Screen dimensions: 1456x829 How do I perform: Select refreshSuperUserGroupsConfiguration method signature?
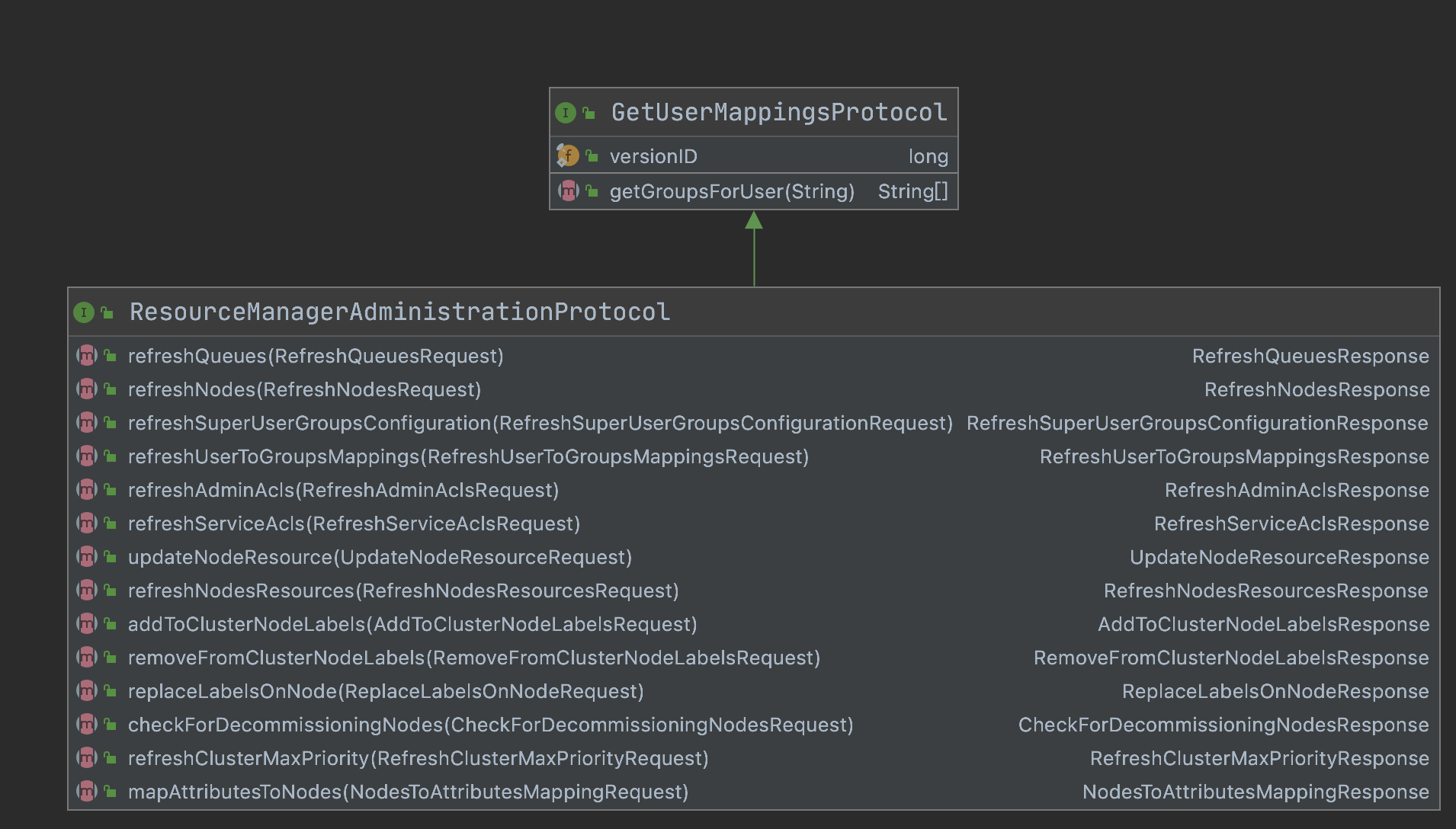(x=540, y=423)
